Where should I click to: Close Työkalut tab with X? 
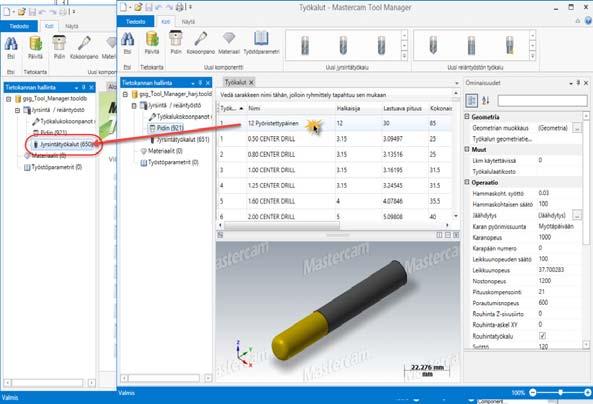point(251,82)
